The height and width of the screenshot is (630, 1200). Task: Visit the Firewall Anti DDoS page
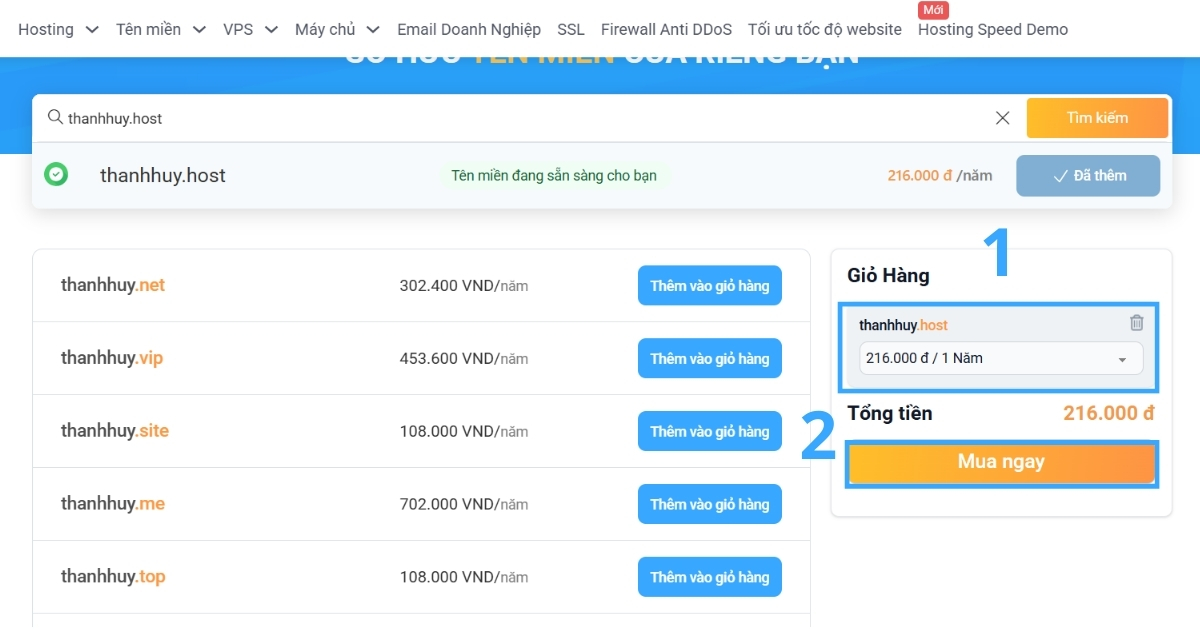(x=666, y=29)
